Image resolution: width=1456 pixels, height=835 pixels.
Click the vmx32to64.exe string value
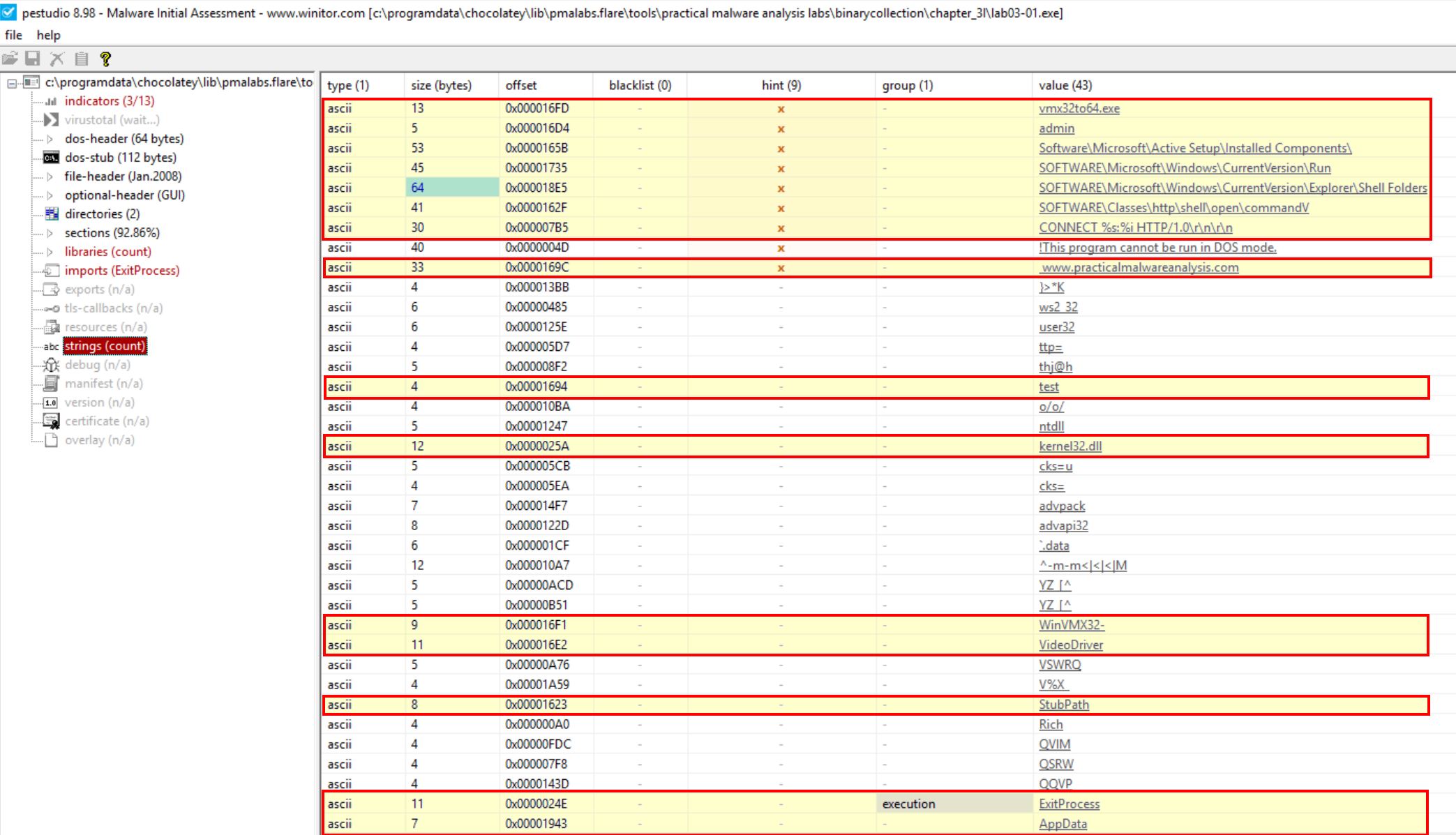1079,109
